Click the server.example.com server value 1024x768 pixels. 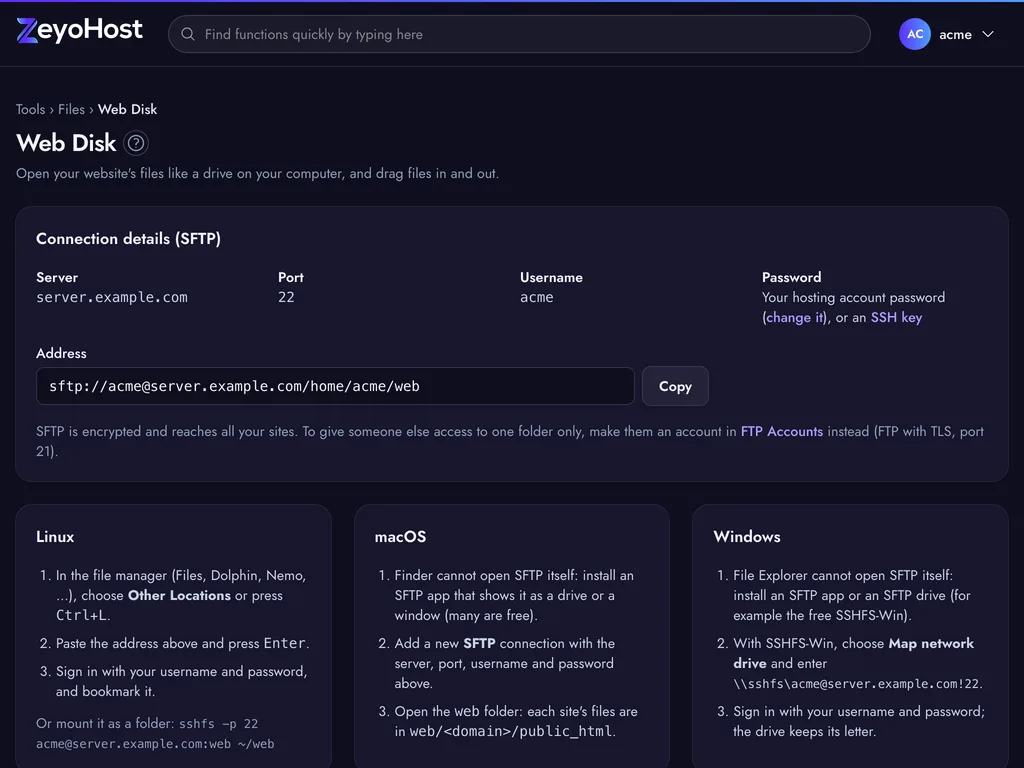tap(112, 297)
